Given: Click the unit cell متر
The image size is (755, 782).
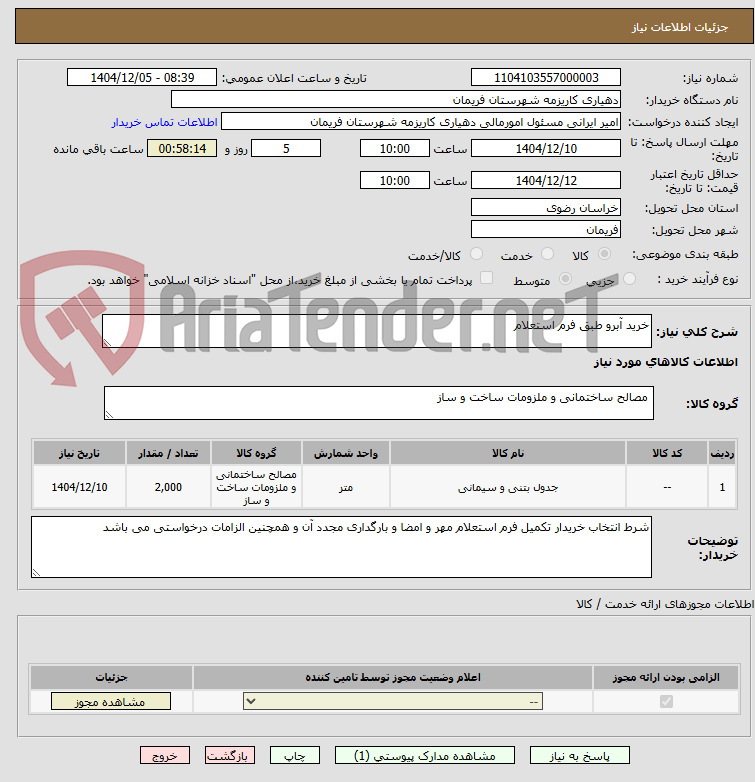Looking at the screenshot, I should (x=346, y=487).
